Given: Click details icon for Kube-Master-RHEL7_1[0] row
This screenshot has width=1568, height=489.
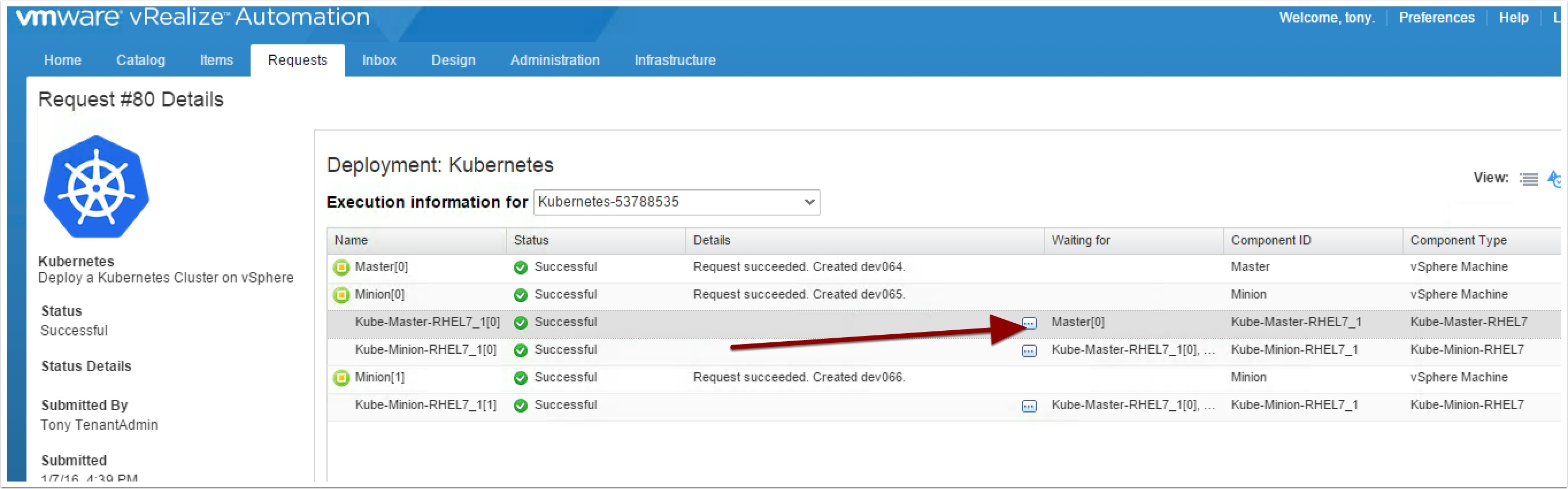Looking at the screenshot, I should [1029, 323].
